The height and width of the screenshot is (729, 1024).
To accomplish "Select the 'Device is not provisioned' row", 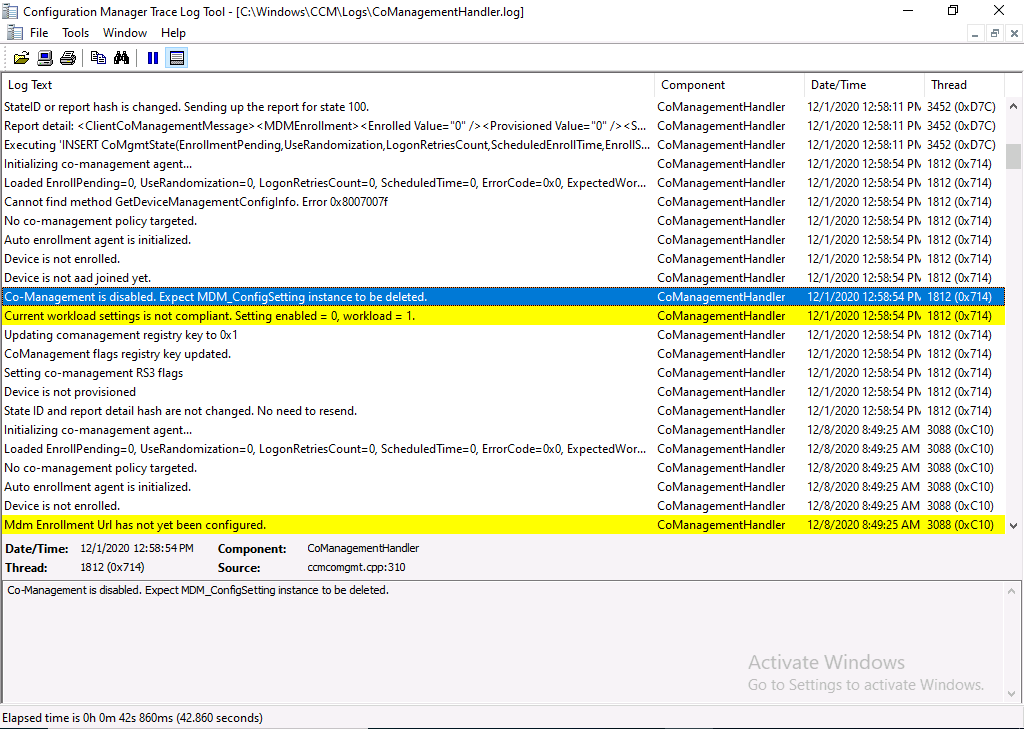I will point(503,392).
